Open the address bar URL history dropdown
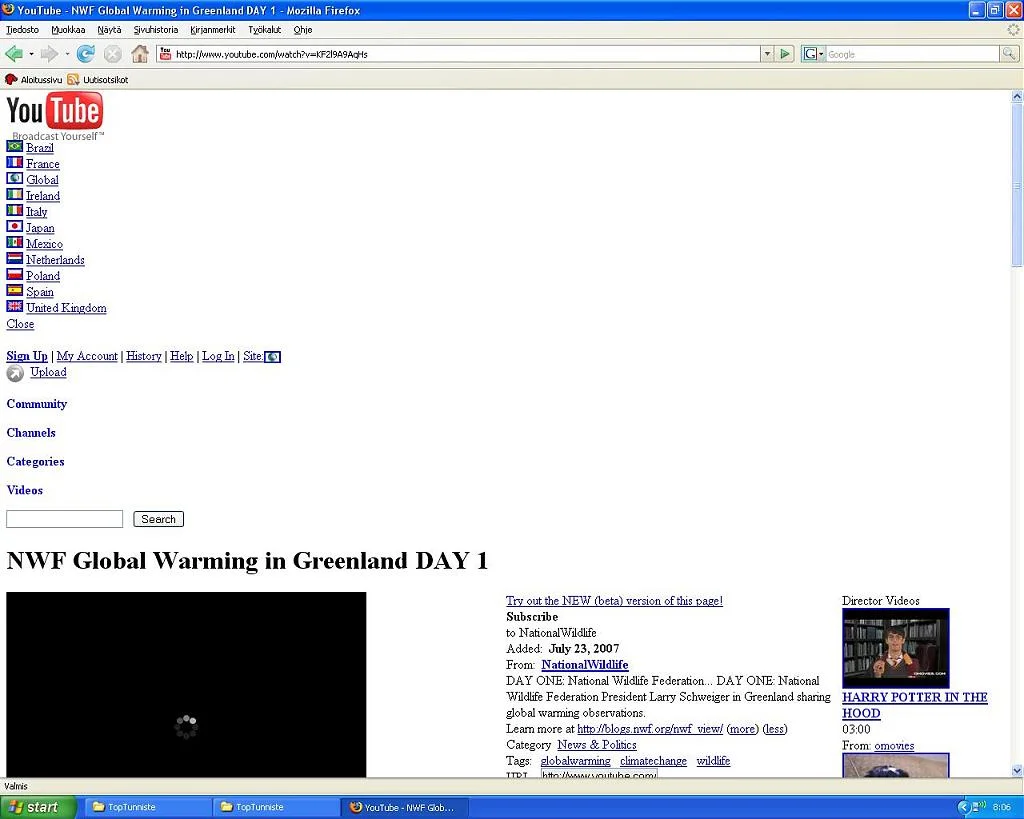The height and width of the screenshot is (819, 1024). (767, 54)
